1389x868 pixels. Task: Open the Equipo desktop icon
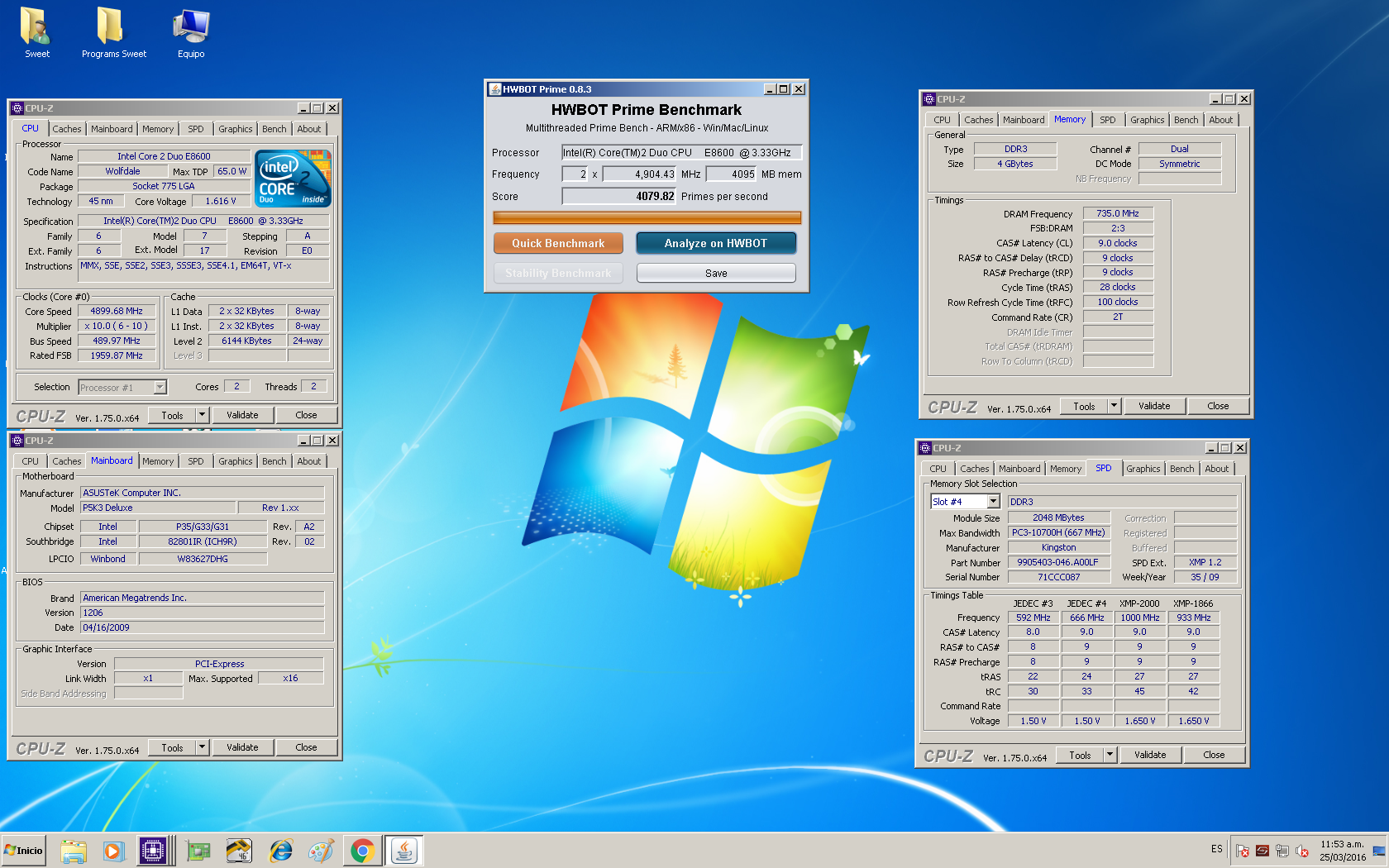[x=191, y=33]
